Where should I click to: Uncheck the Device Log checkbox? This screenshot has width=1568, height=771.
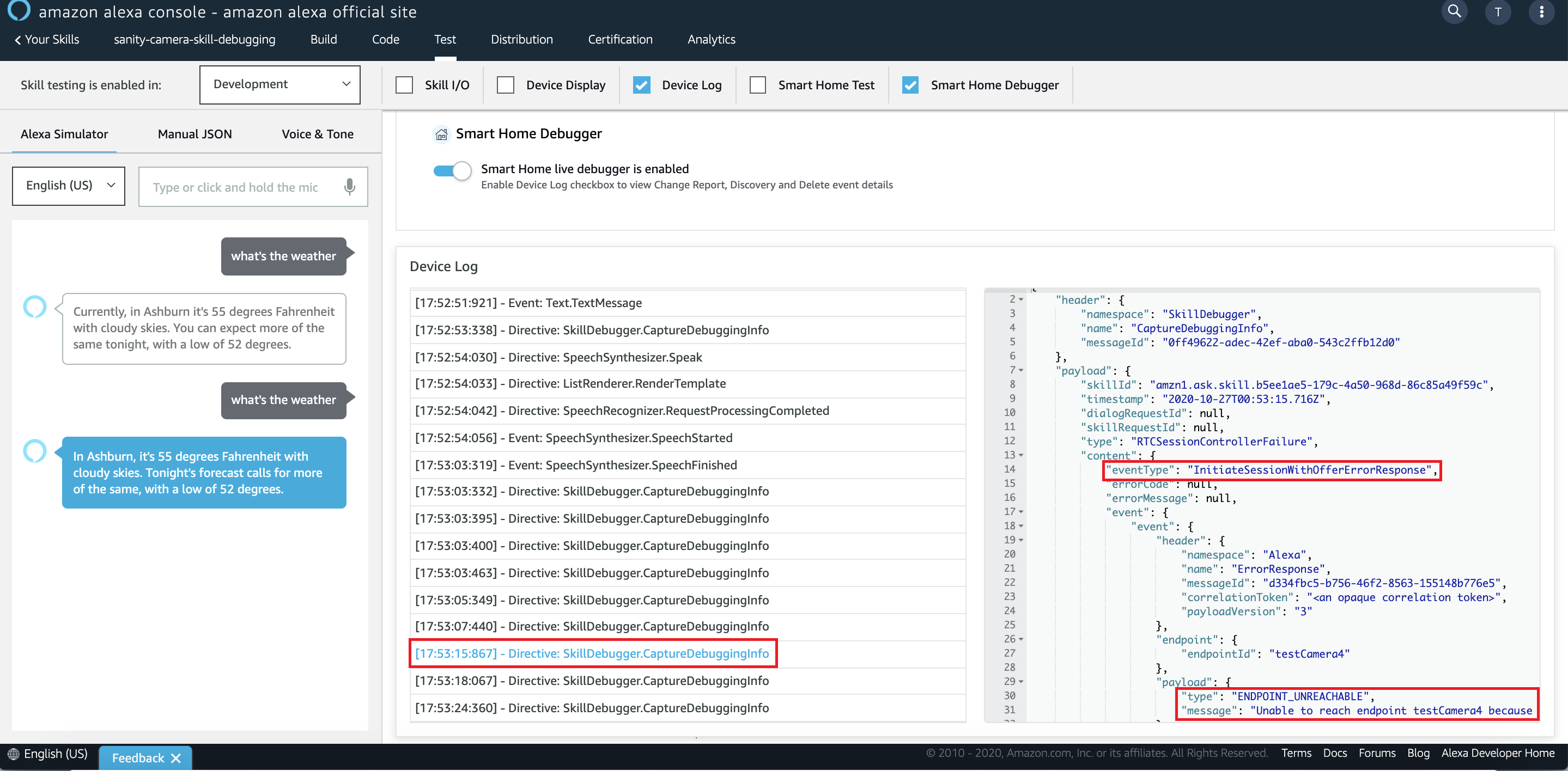(x=642, y=85)
